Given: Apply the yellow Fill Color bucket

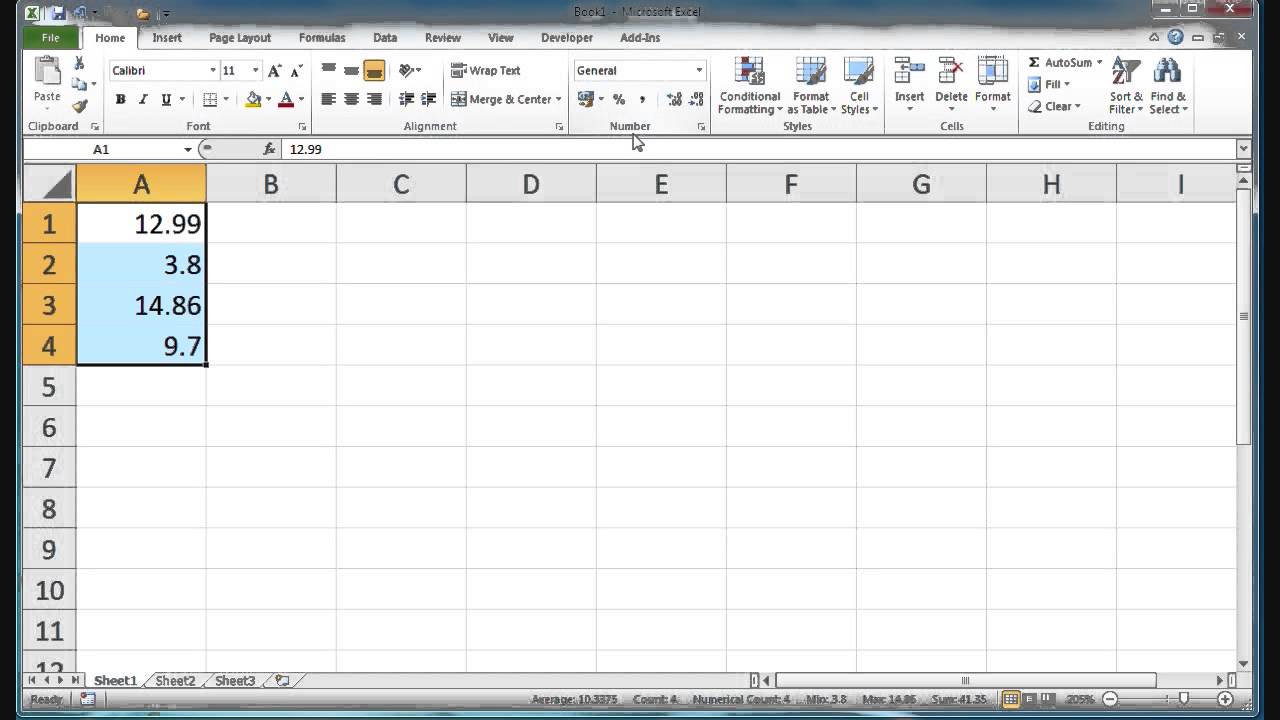Looking at the screenshot, I should (254, 99).
